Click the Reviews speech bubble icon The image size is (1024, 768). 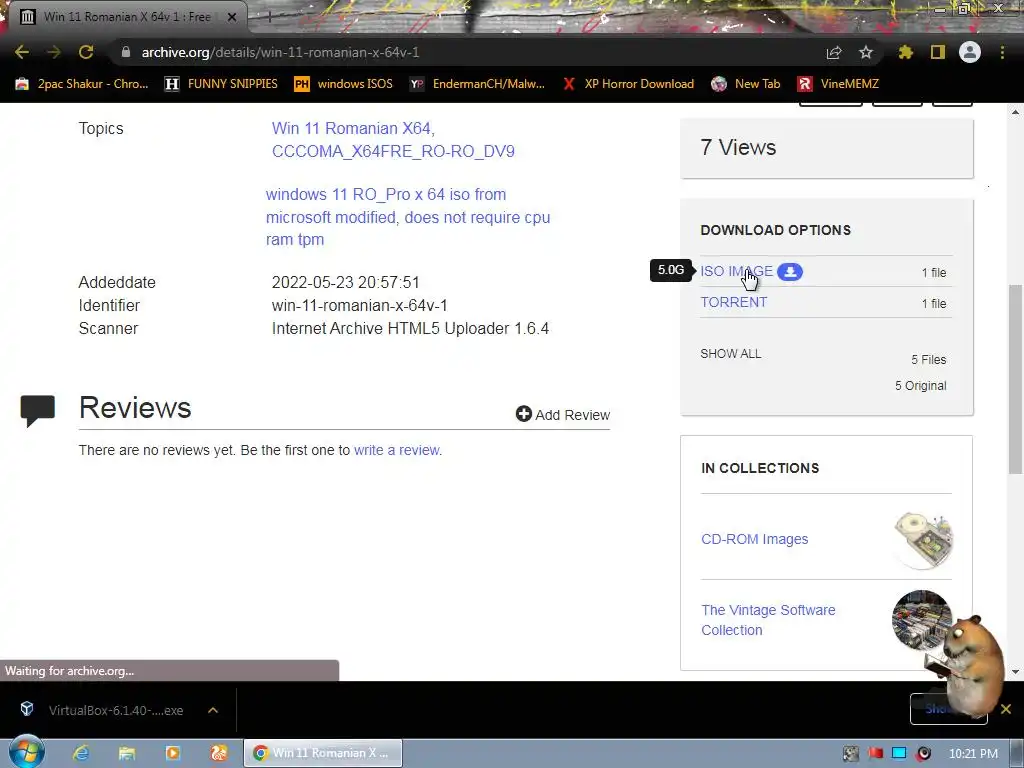[38, 411]
